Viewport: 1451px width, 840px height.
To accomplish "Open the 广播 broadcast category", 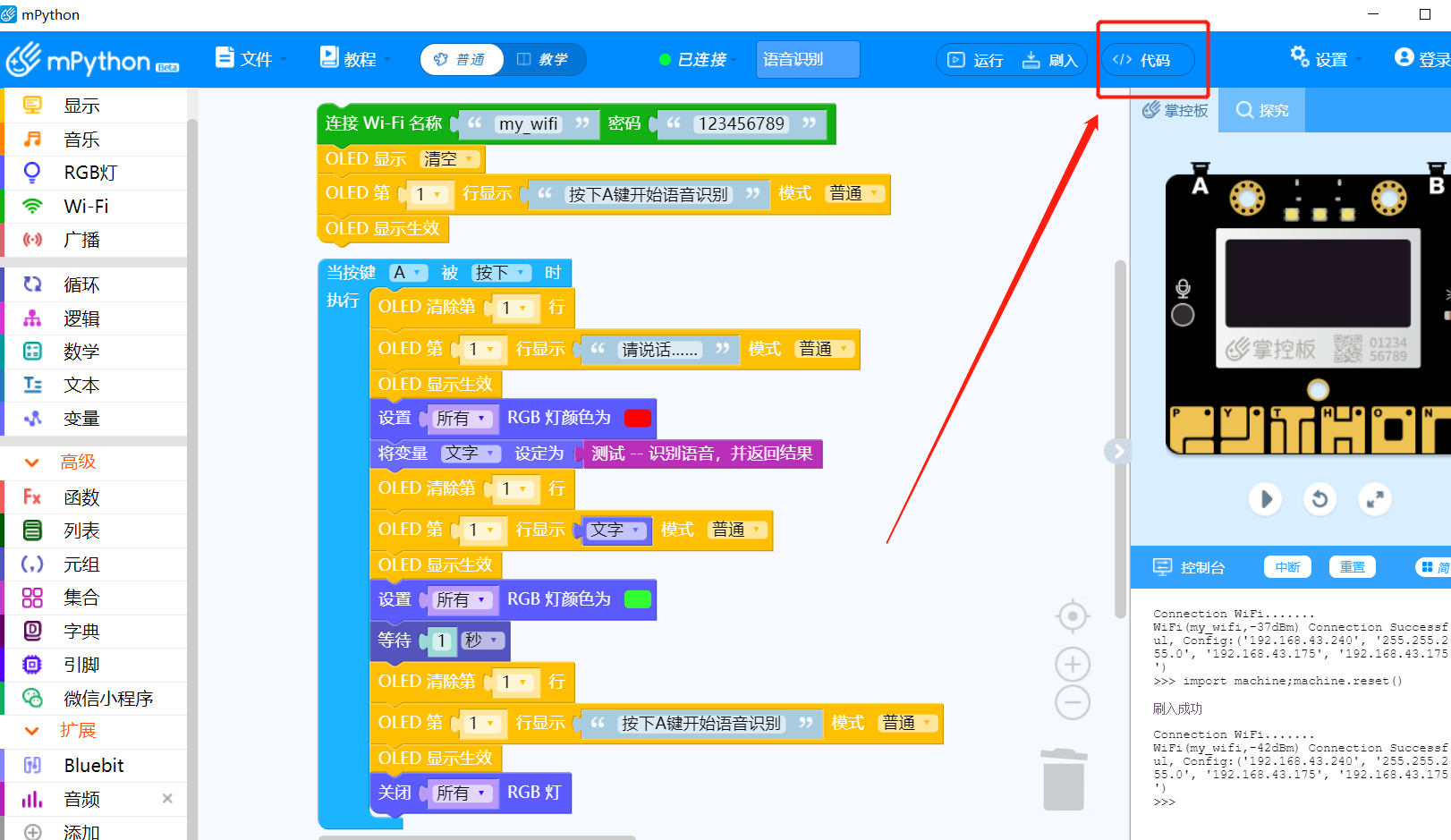I will 94,240.
